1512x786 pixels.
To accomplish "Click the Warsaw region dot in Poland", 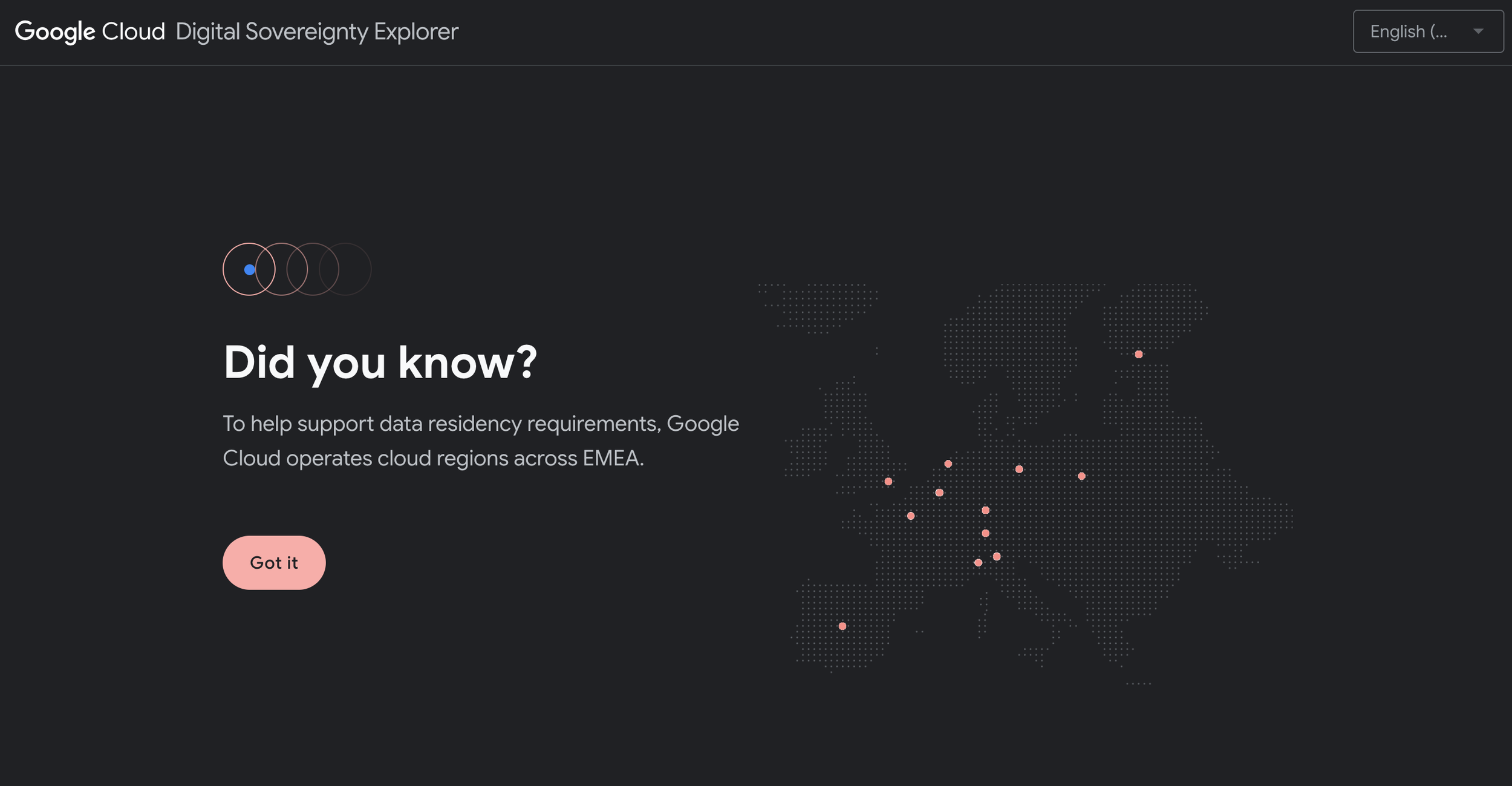I will pyautogui.click(x=1081, y=476).
